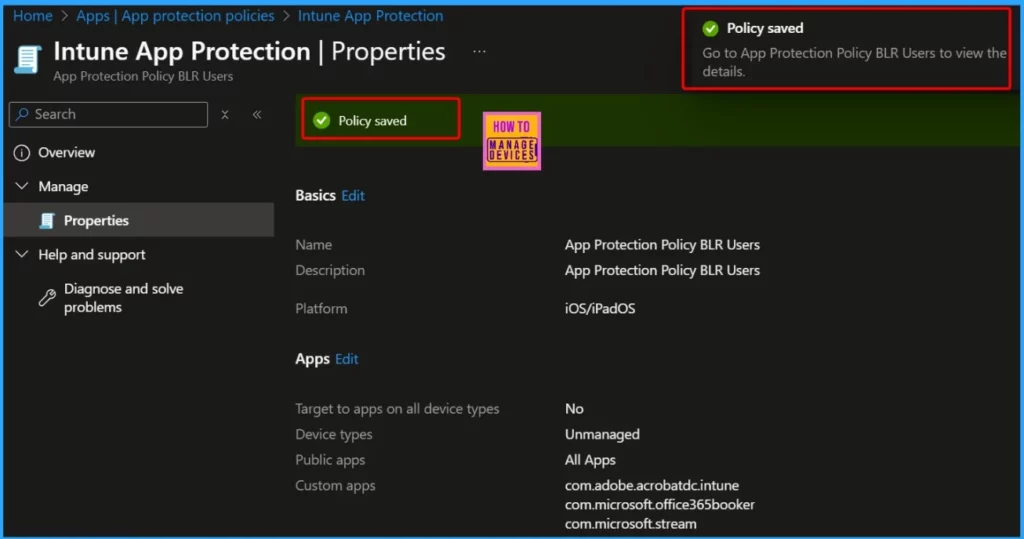Go to Apps | App protection policies breadcrumb
Viewport: 1024px width, 539px height.
click(x=175, y=16)
